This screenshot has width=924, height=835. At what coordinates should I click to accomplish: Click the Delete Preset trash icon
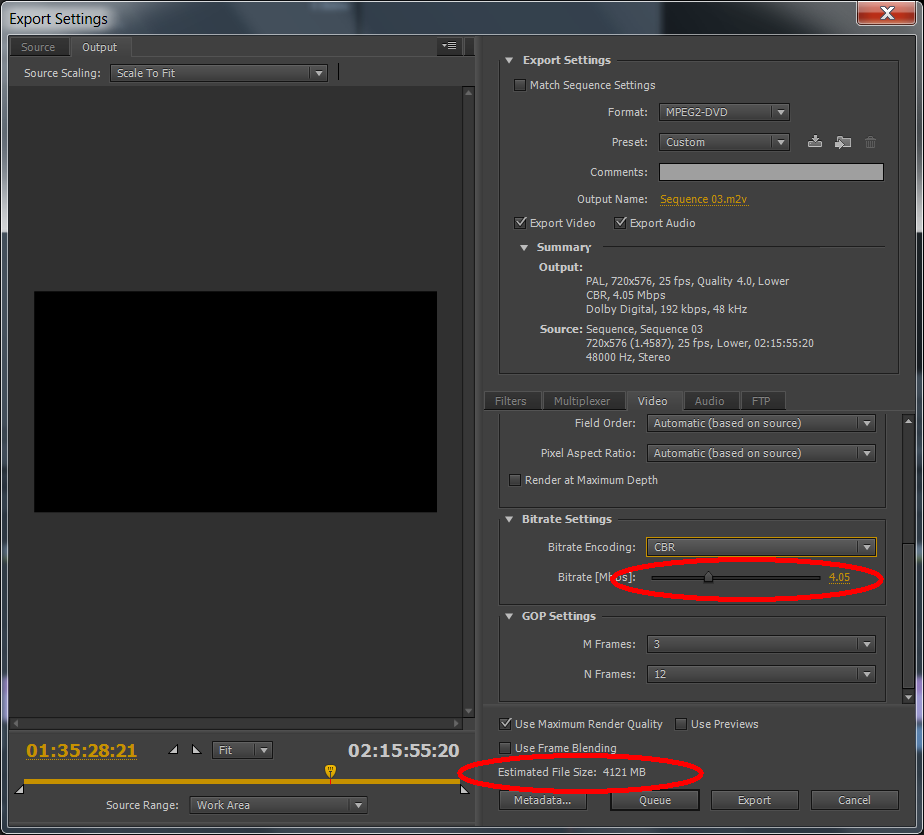[870, 141]
